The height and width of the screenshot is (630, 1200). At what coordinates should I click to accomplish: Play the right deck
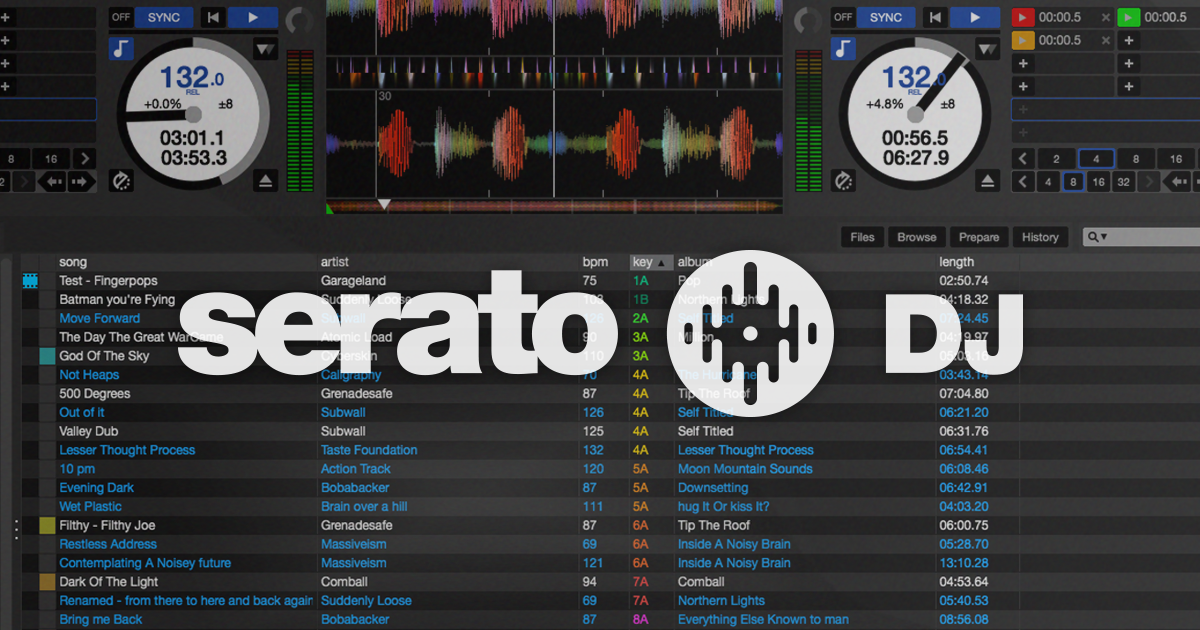click(973, 17)
